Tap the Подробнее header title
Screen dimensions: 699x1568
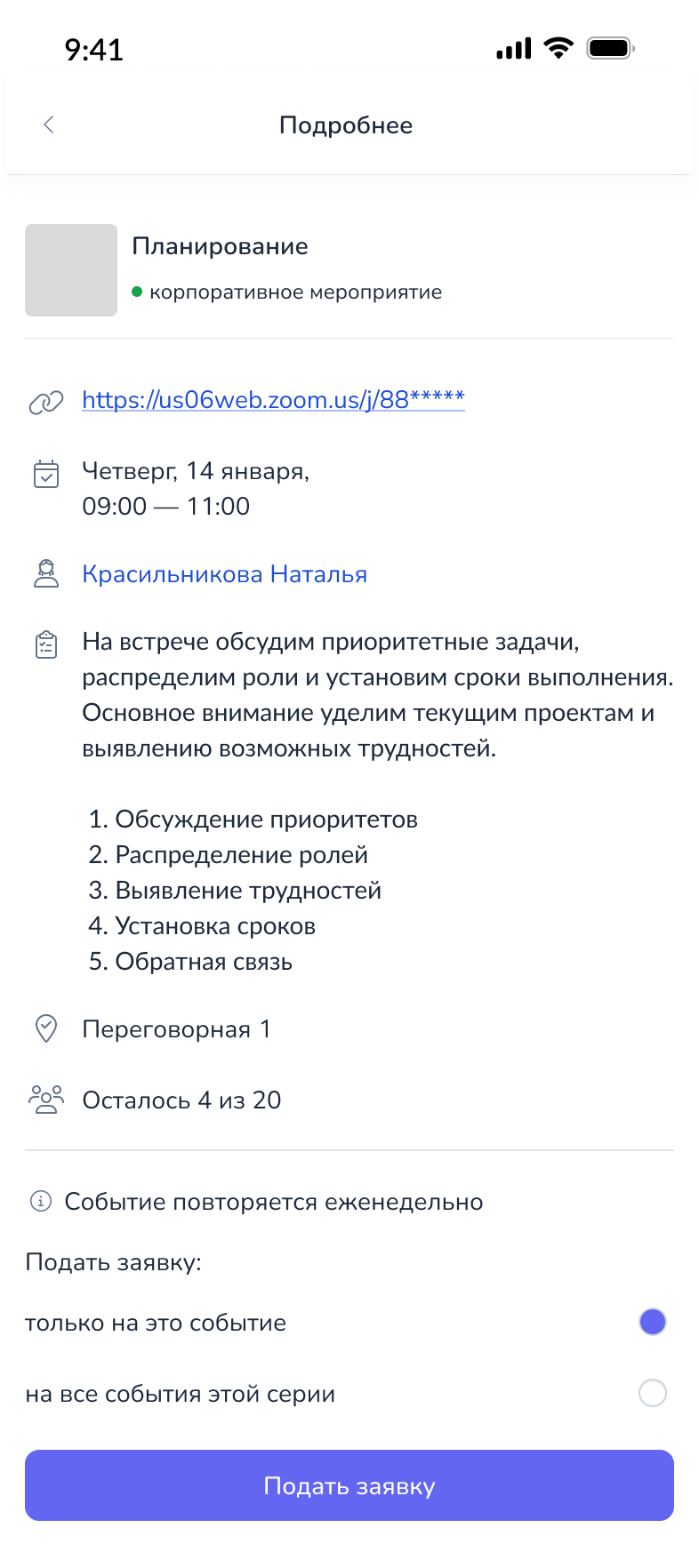(x=346, y=124)
